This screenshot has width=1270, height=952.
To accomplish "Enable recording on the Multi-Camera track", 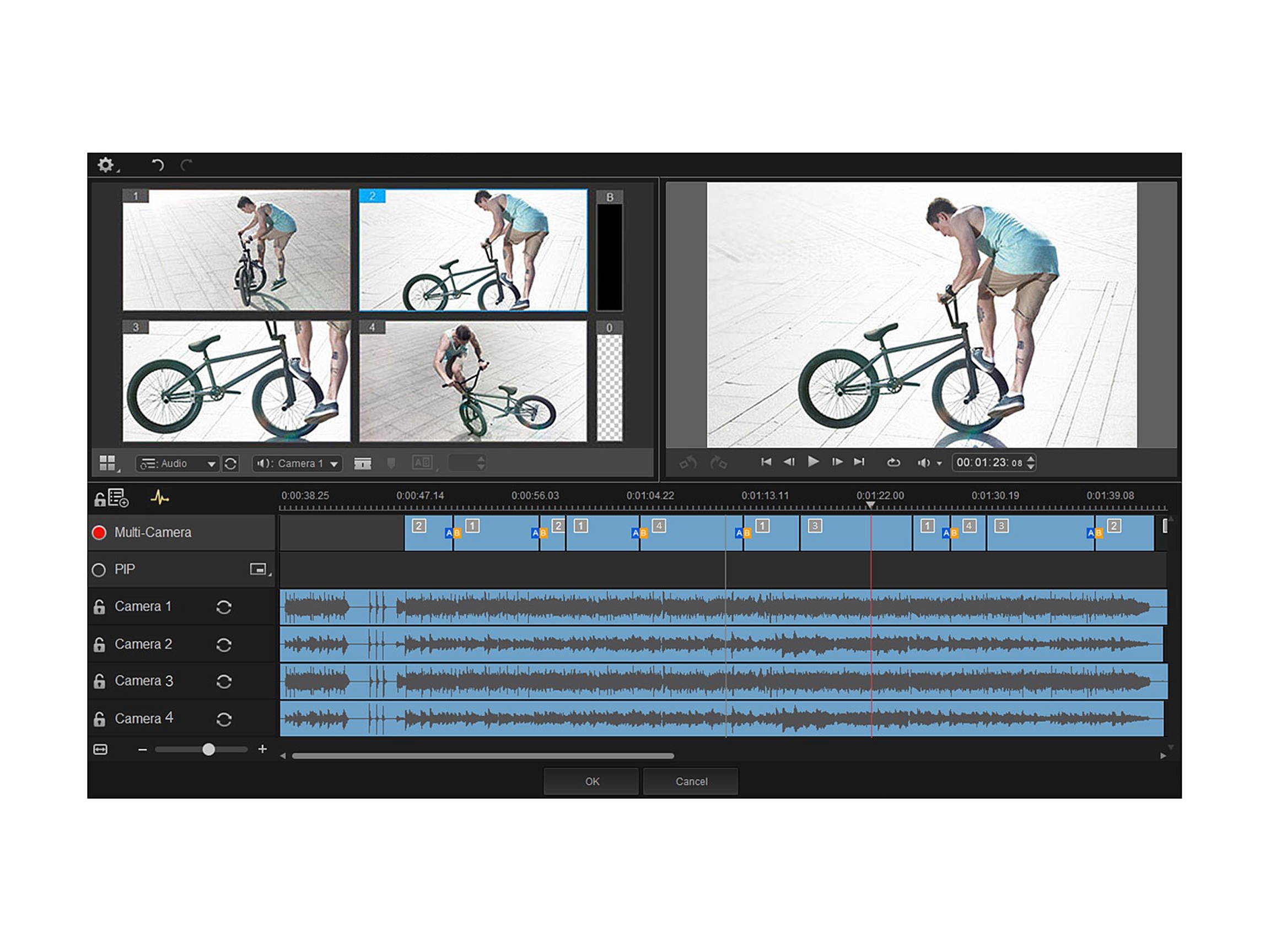I will 99,532.
